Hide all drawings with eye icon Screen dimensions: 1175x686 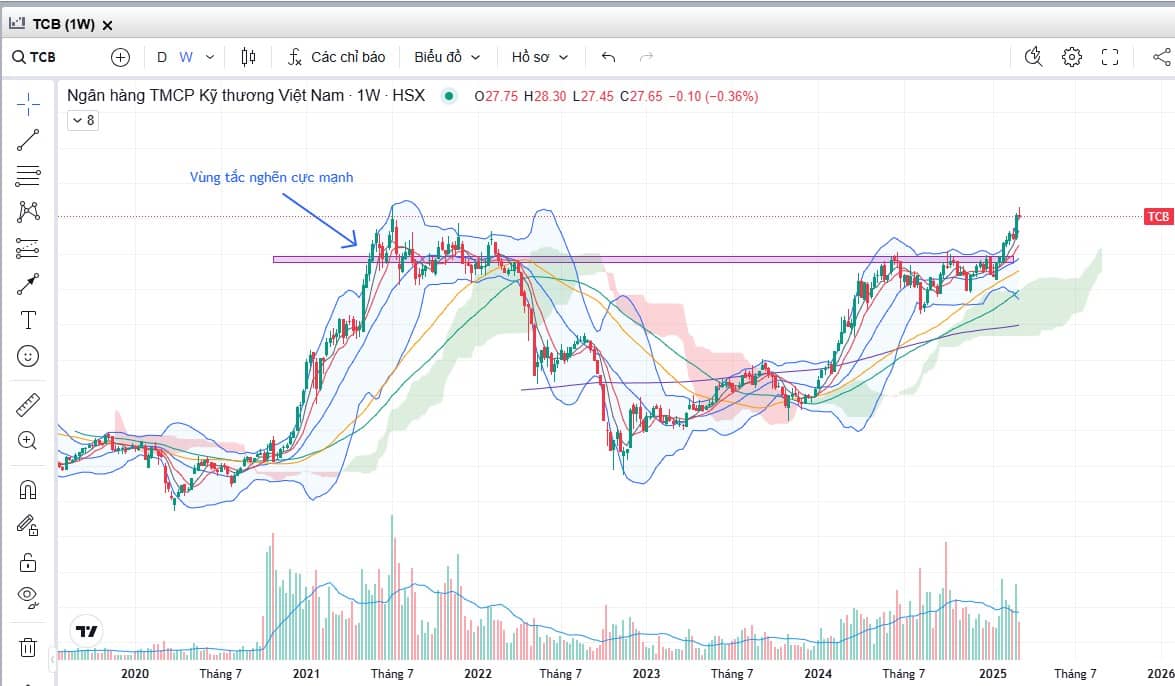28,597
